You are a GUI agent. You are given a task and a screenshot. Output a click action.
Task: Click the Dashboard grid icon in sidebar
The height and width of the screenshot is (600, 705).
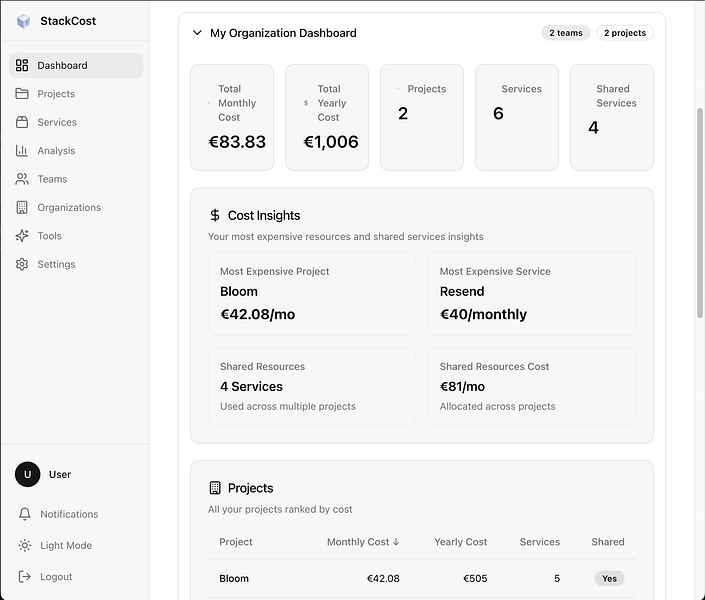coord(22,66)
